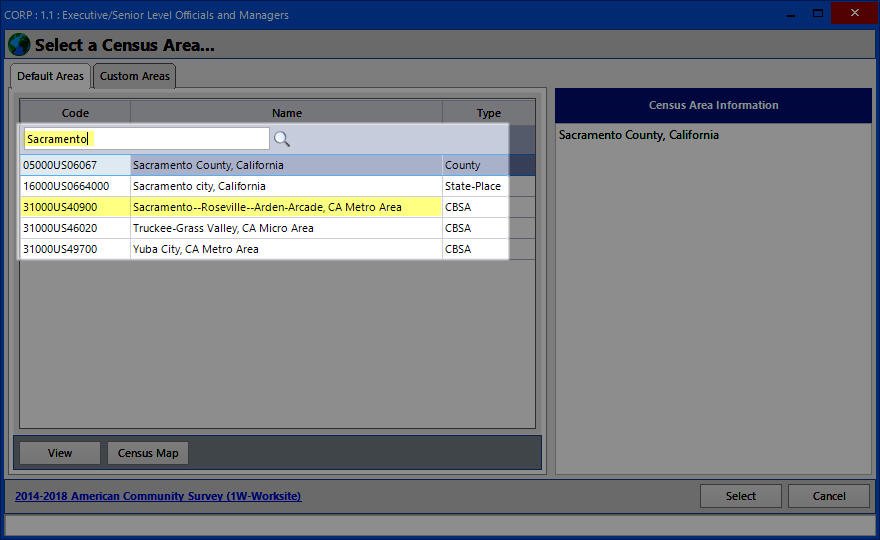Image resolution: width=880 pixels, height=540 pixels.
Task: Choose Truckee-Grass Valley, CA Micro Area
Action: 286,228
